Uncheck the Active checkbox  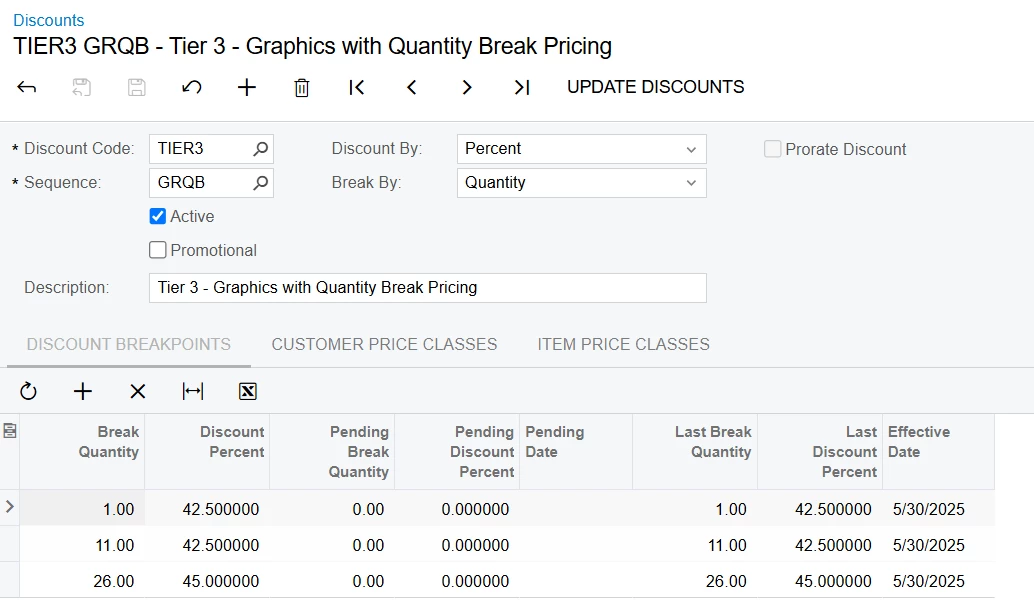point(158,216)
